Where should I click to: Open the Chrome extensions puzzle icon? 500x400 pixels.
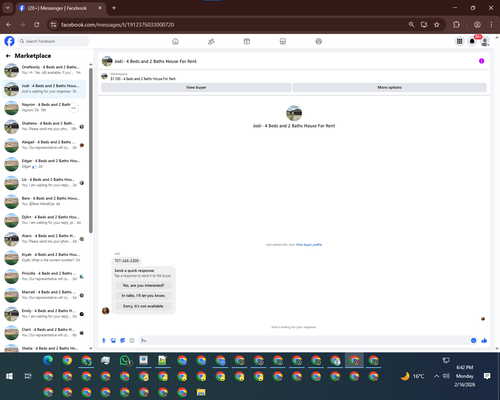pos(456,25)
